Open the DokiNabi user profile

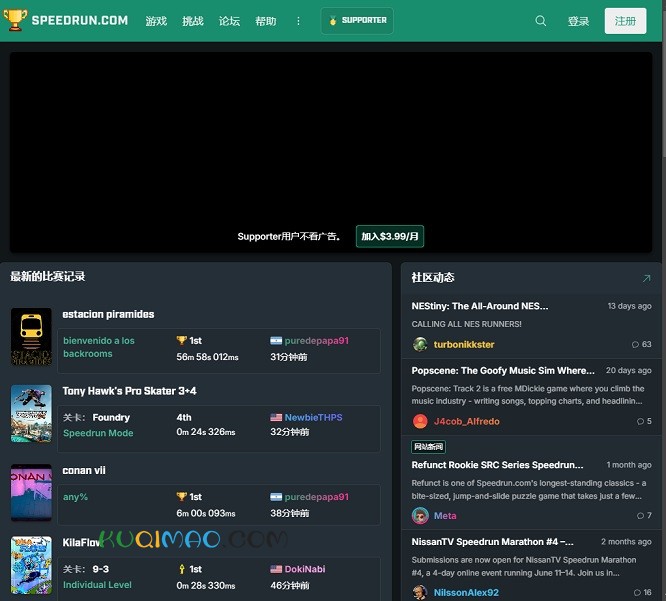pyautogui.click(x=305, y=569)
